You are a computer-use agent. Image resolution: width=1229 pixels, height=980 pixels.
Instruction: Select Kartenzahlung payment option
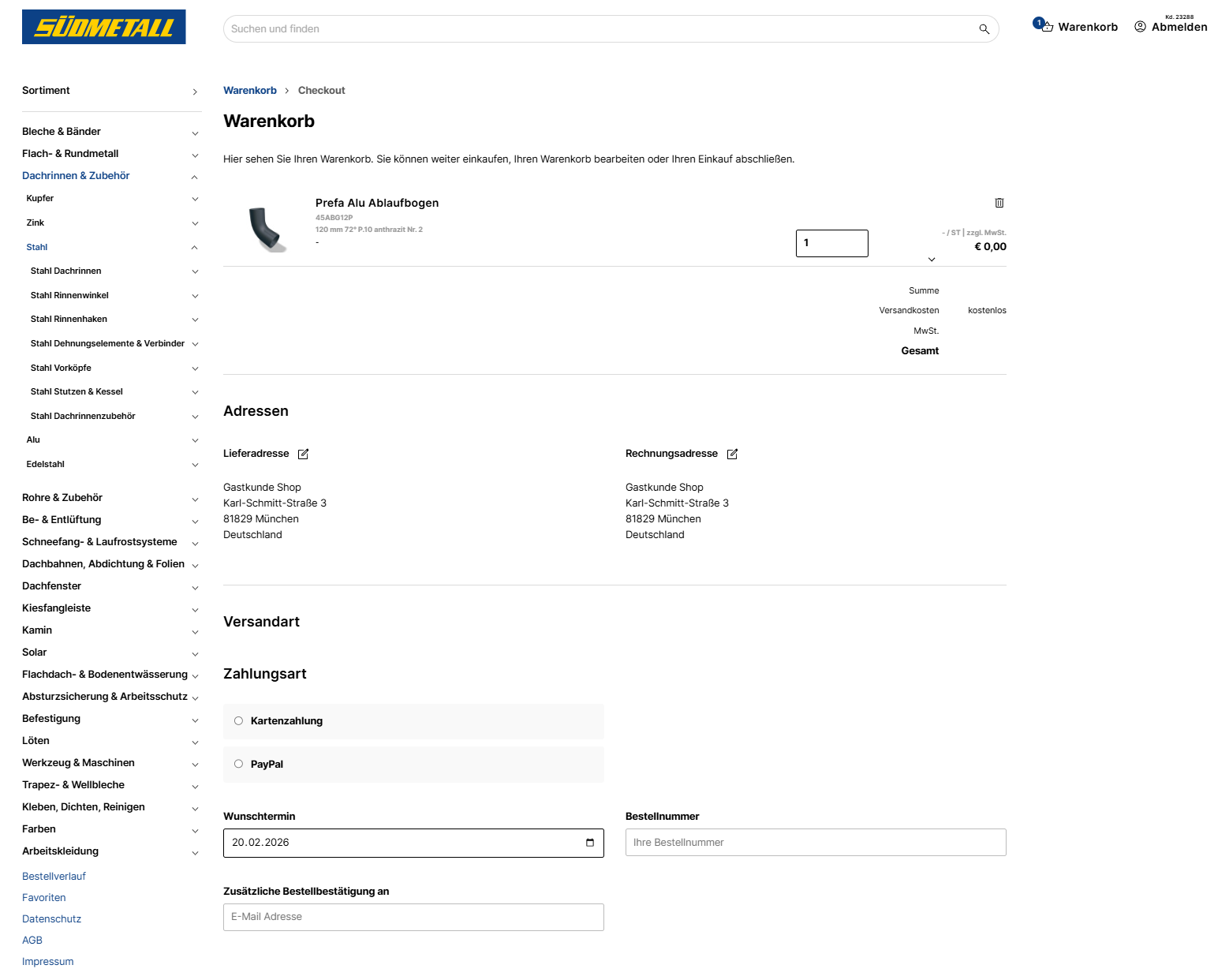239,721
